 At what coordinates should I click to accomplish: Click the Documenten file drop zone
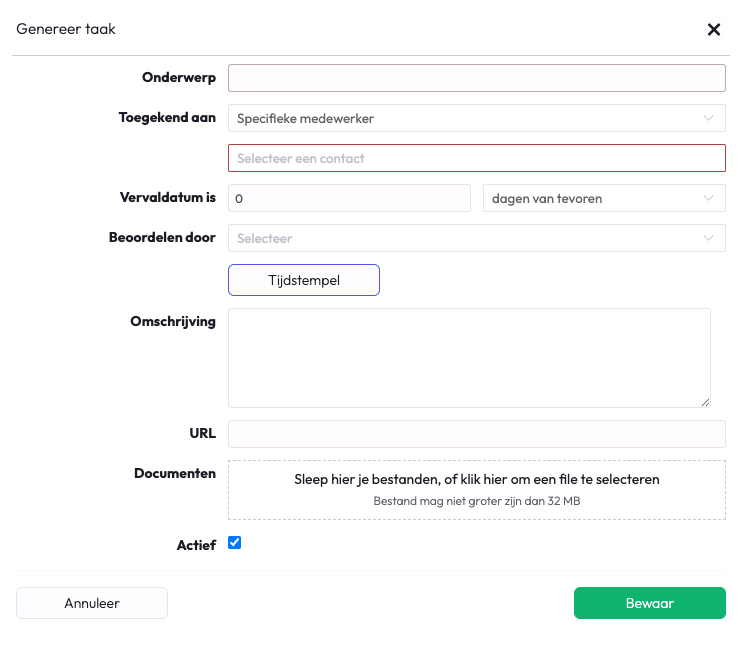476,489
